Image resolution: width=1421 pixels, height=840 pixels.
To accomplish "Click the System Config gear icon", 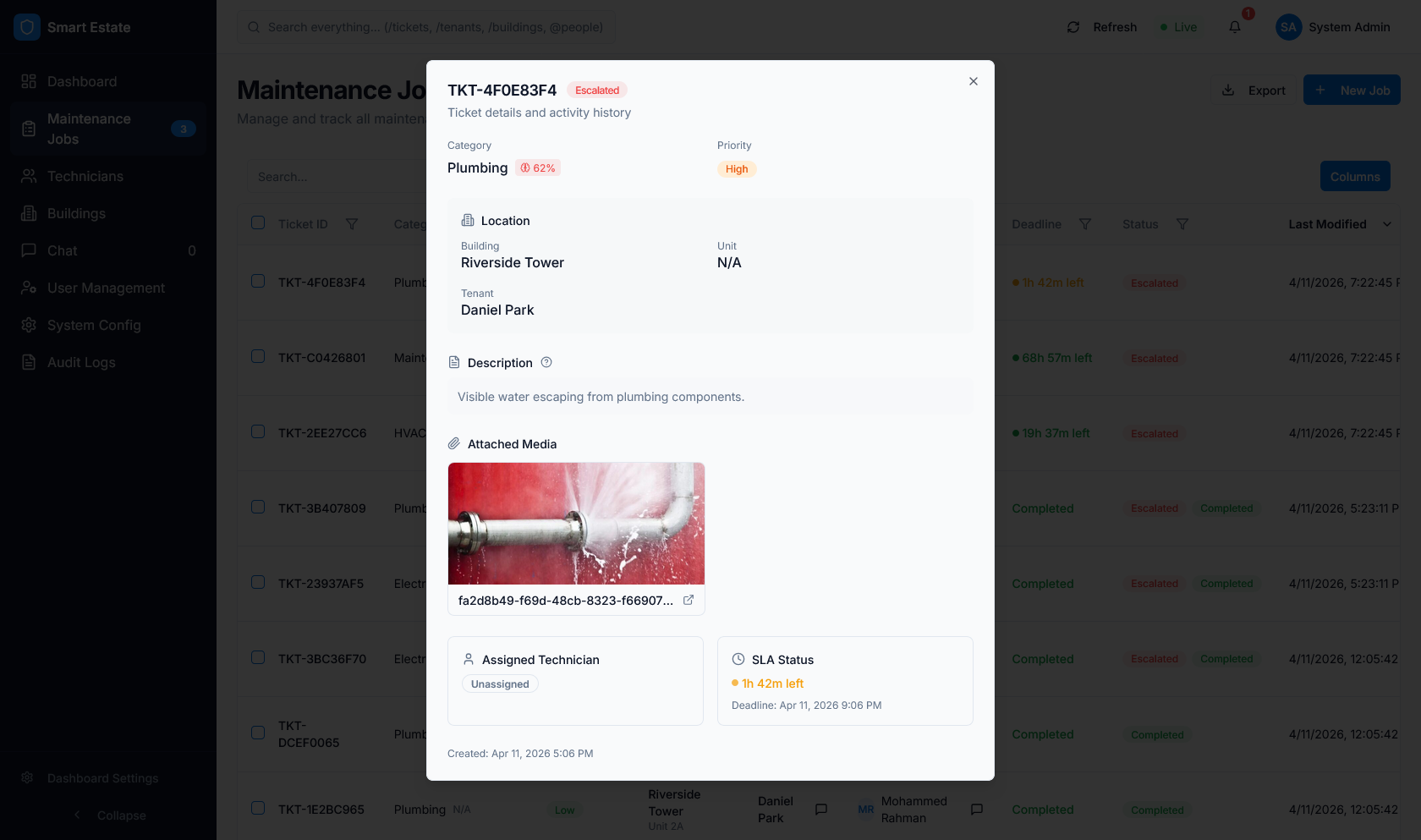I will (x=29, y=325).
